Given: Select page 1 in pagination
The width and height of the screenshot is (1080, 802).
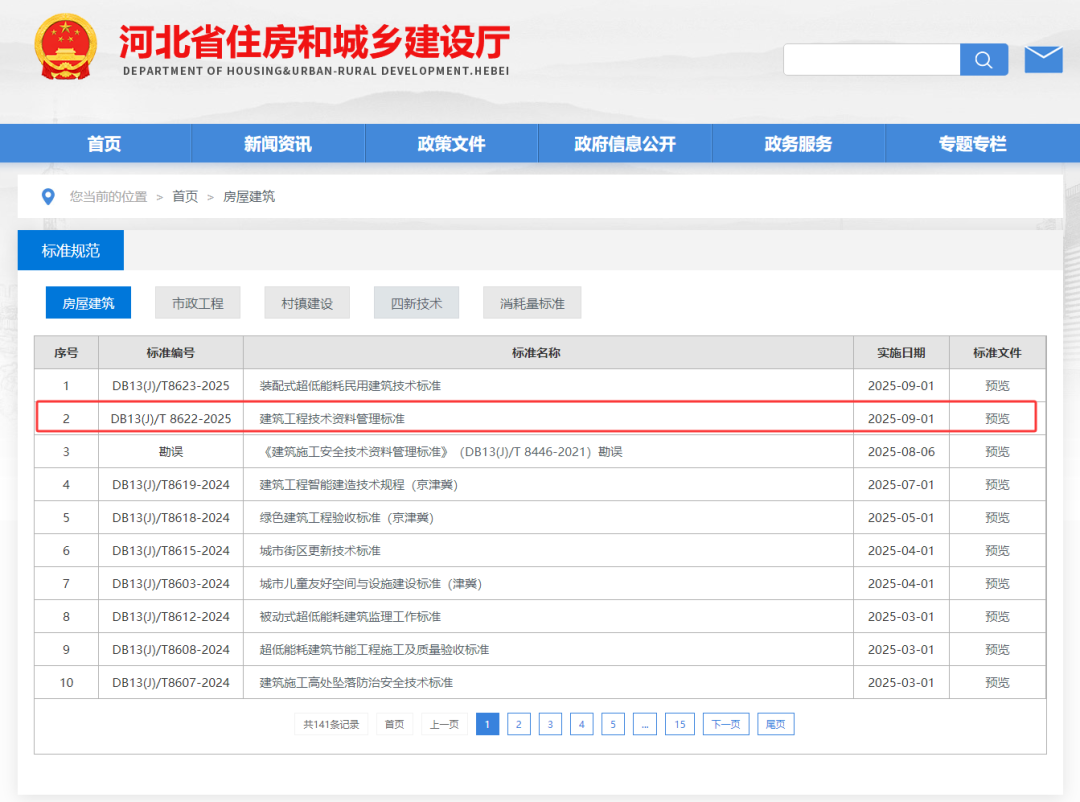Looking at the screenshot, I should click(x=487, y=724).
